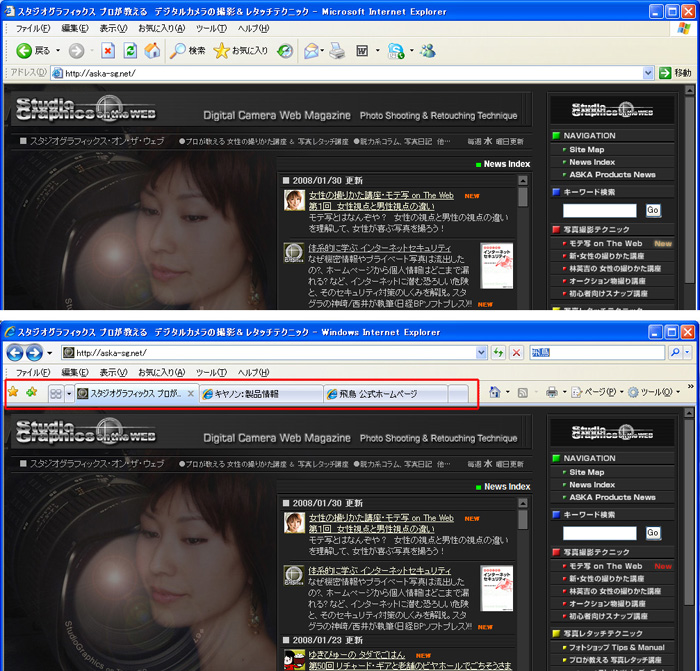The image size is (700, 671).
Task: Open ASKA Products News link in lower page
Action: 612,497
